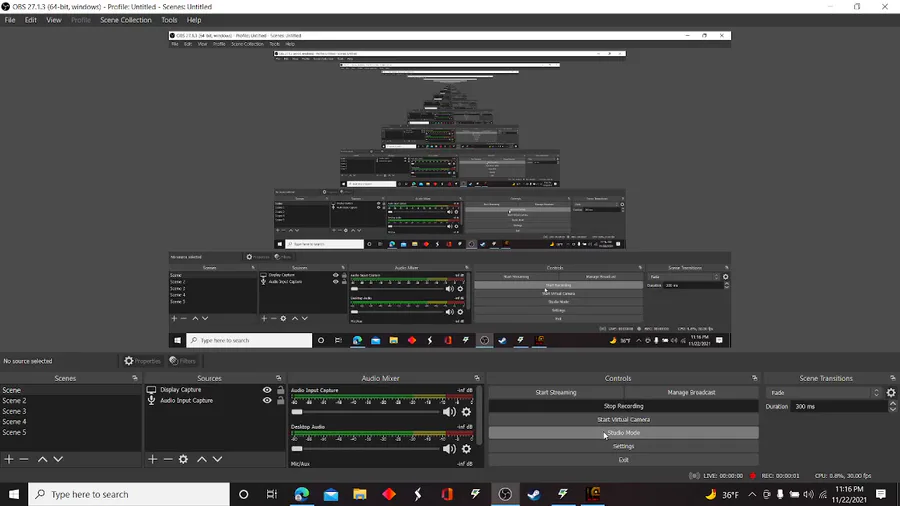Click the Manage Broadcast button
The width and height of the screenshot is (900, 506).
point(691,392)
